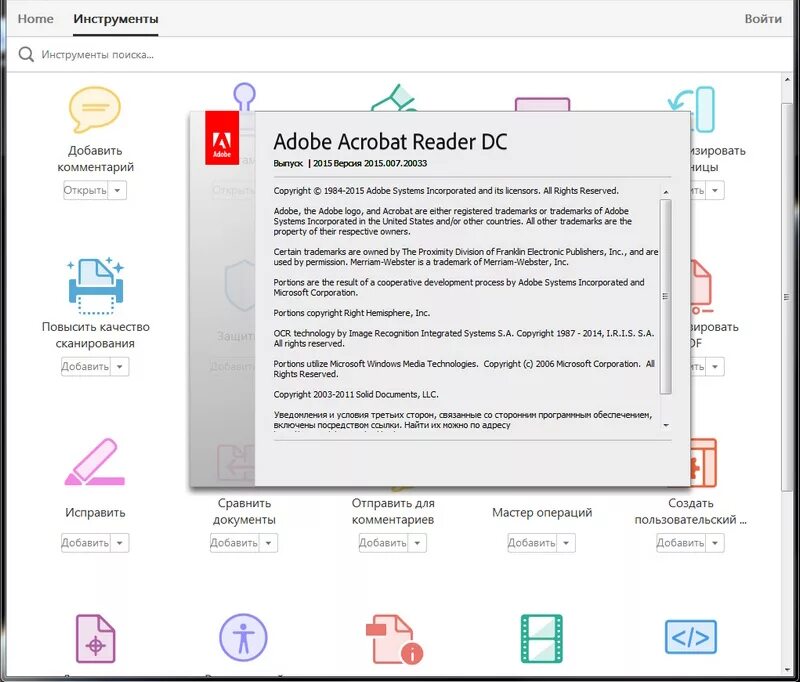Select the purple print production document icon
This screenshot has width=800, height=682.
[x=95, y=639]
